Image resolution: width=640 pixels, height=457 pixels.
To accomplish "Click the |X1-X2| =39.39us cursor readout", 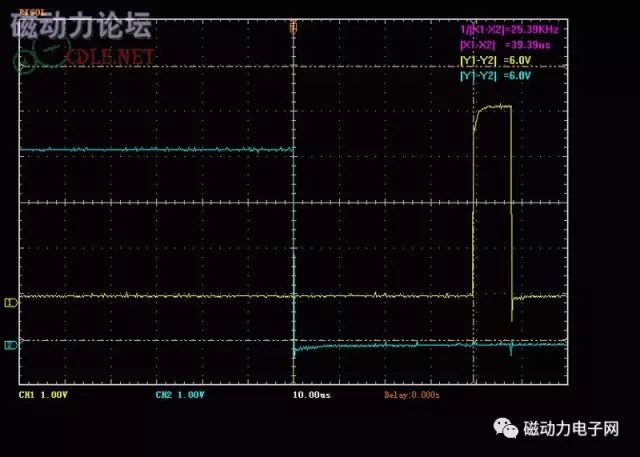I will [505, 45].
